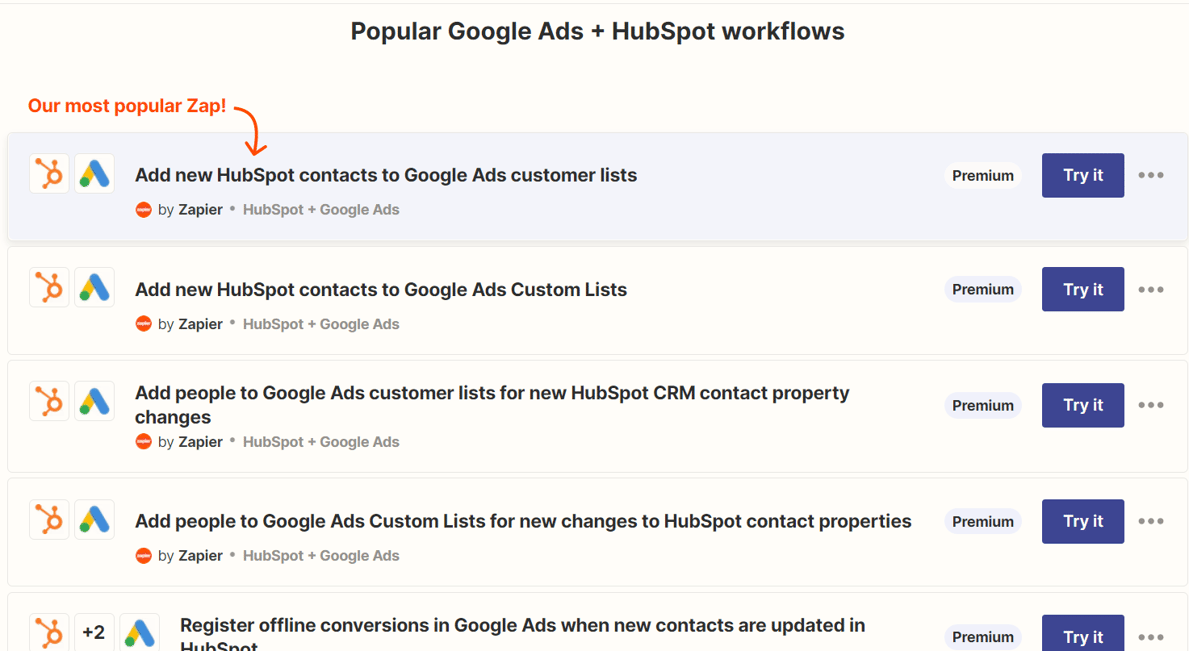Try the 'CRM contact property changes' Zap
The height and width of the screenshot is (651, 1189).
tap(1083, 405)
